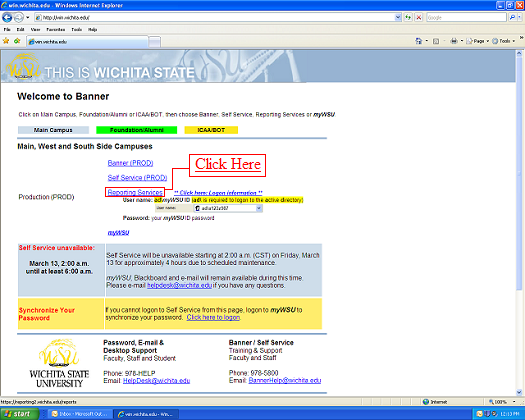This screenshot has height=420, width=525.
Task: Open the Favorites menu
Action: point(56,29)
